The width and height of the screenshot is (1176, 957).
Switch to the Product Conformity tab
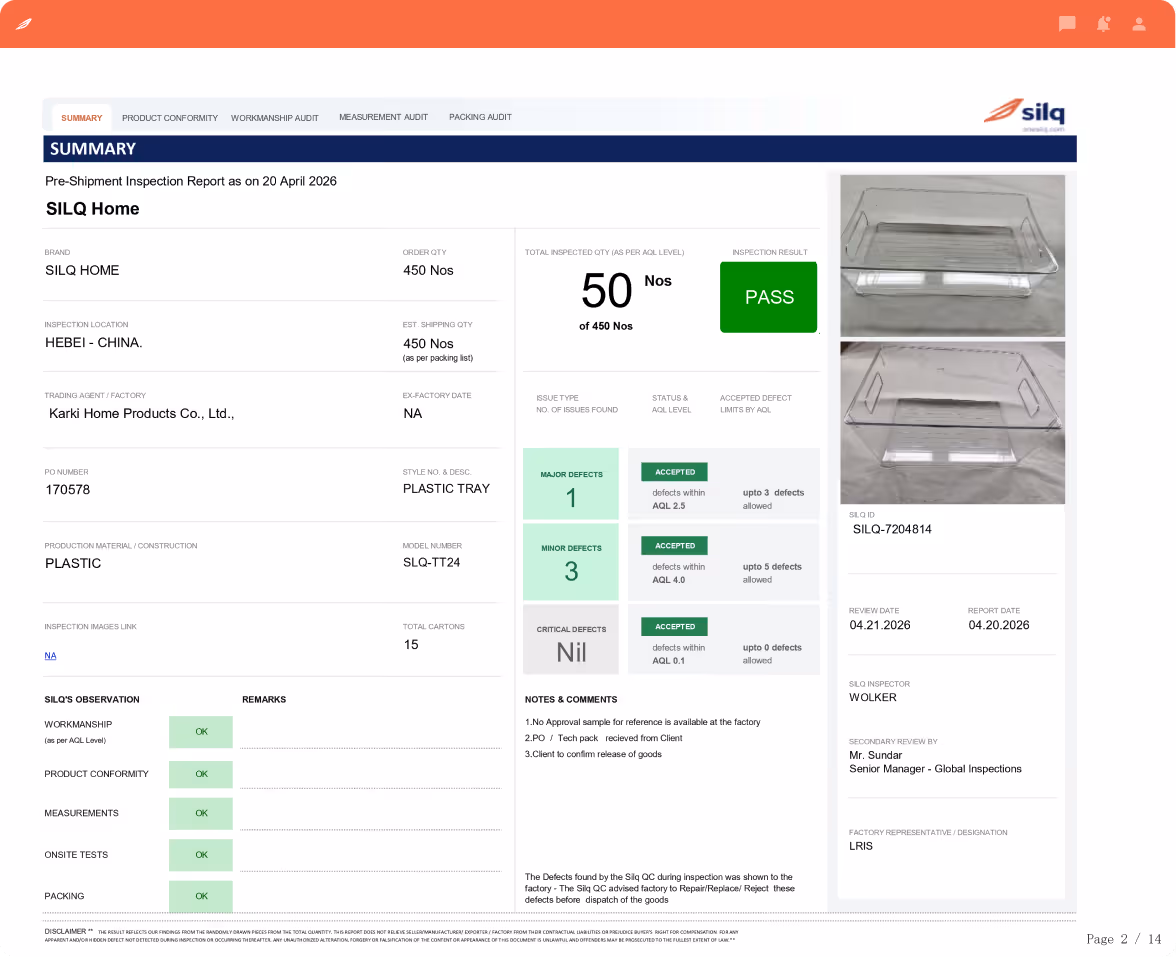click(x=170, y=118)
